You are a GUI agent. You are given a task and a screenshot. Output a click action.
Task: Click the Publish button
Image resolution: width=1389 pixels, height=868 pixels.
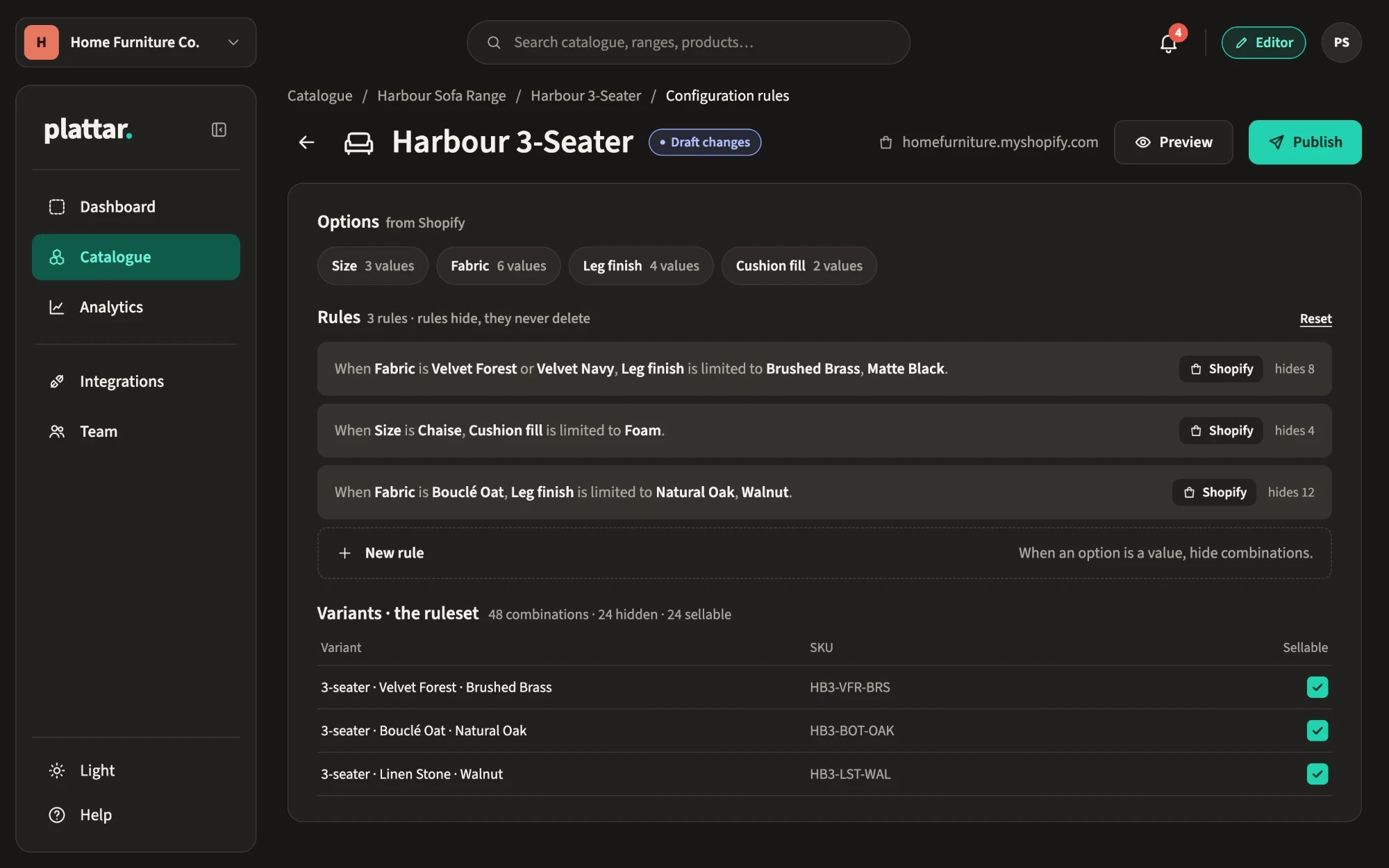click(x=1304, y=142)
